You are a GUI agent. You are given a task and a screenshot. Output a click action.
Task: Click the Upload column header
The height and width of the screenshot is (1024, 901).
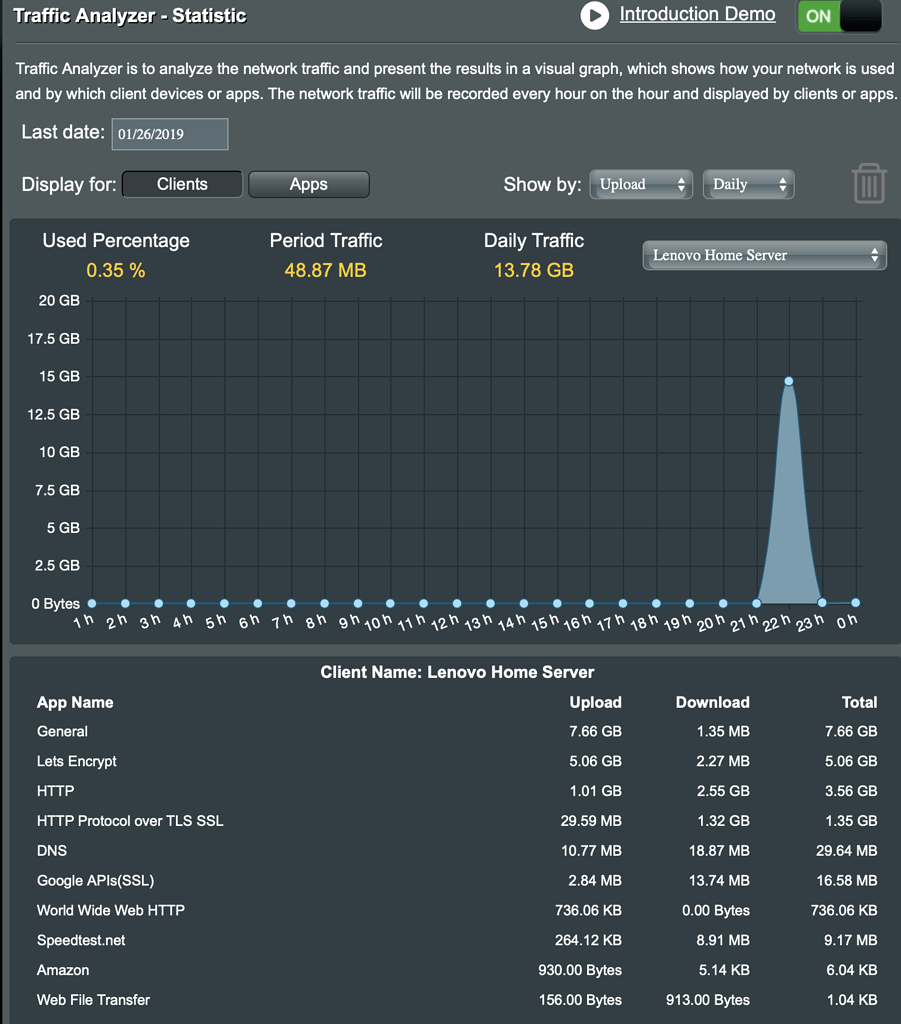click(x=595, y=703)
